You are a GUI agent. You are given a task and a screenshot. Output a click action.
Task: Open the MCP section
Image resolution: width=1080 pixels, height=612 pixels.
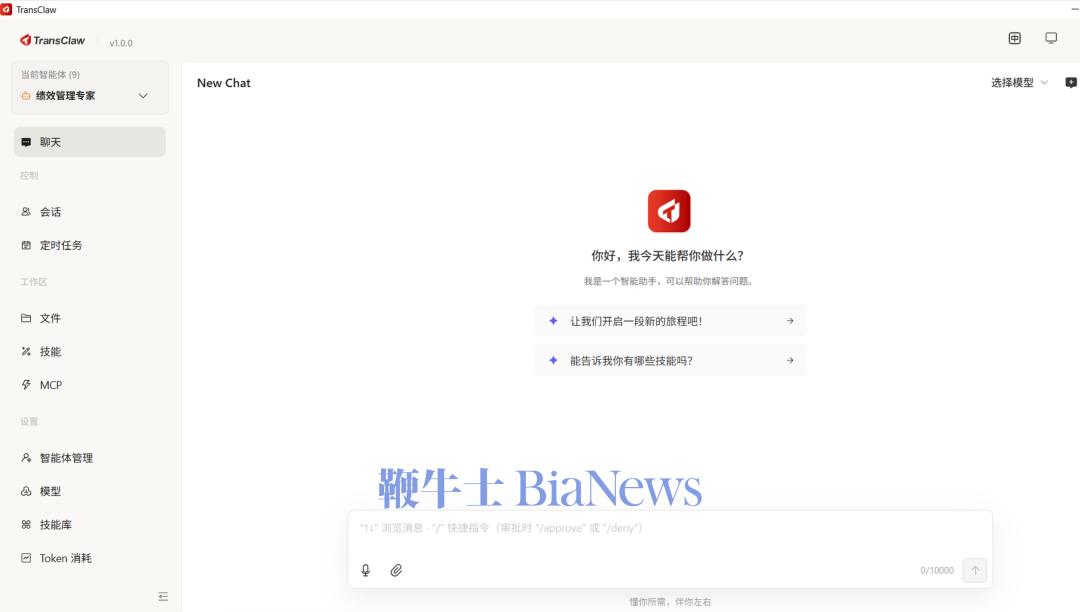coord(90,385)
